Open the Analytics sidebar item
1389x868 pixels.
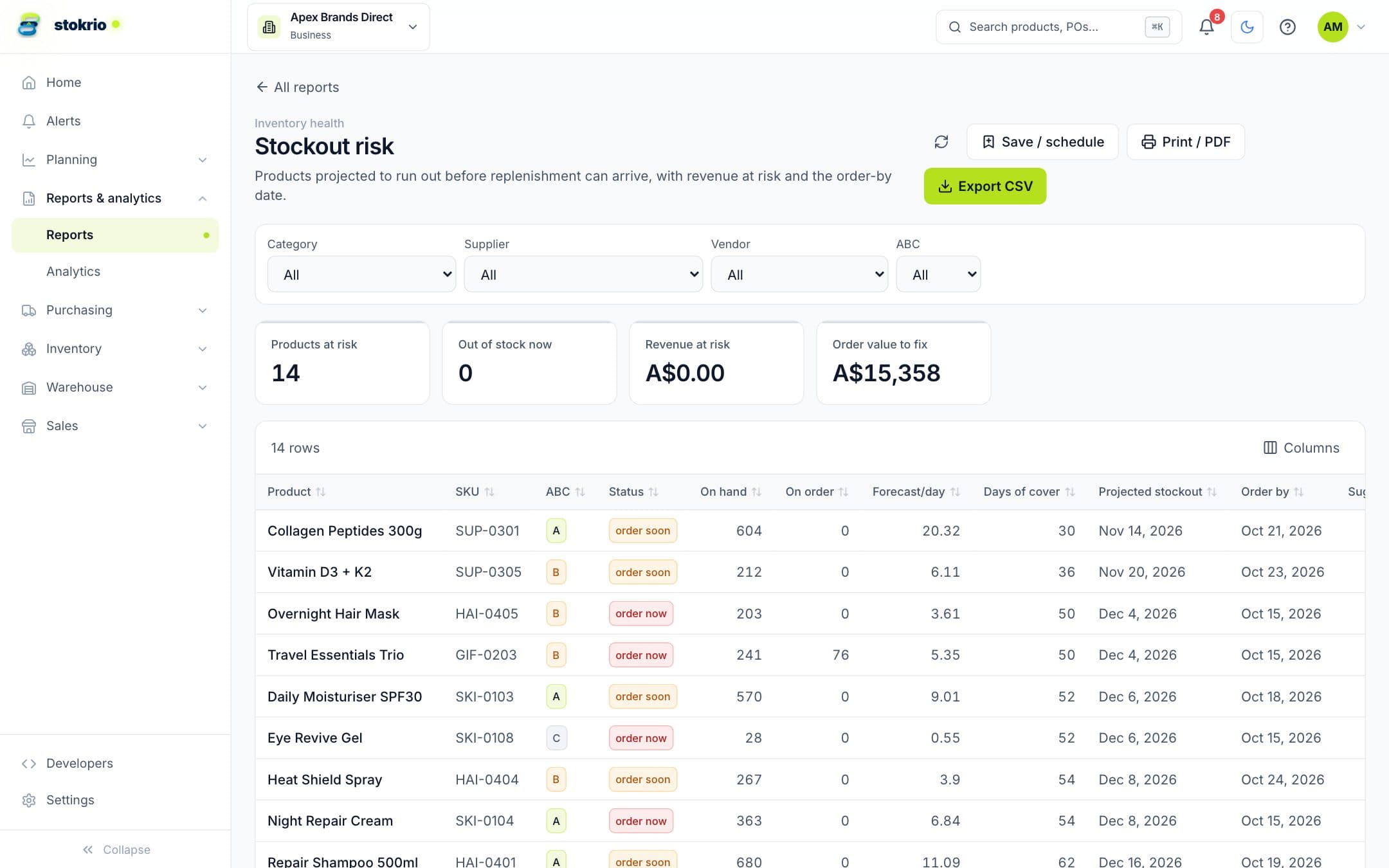click(x=115, y=271)
